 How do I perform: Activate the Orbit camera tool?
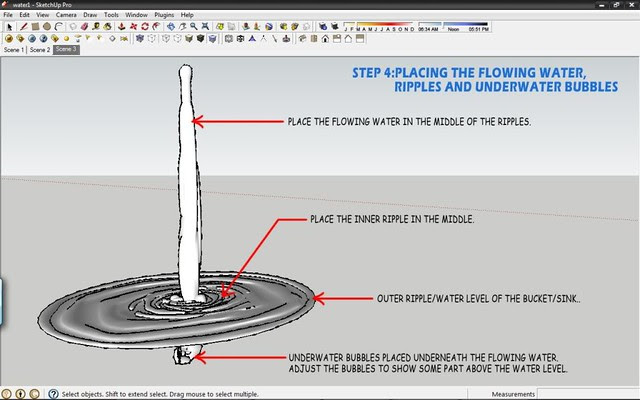[171, 27]
